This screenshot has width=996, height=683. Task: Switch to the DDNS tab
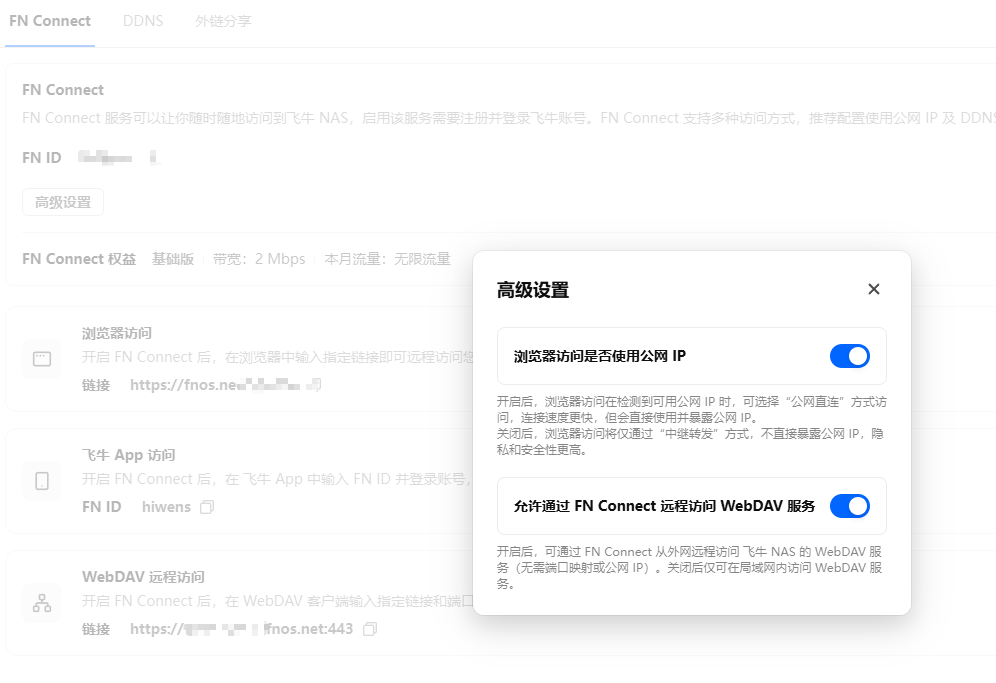point(143,21)
